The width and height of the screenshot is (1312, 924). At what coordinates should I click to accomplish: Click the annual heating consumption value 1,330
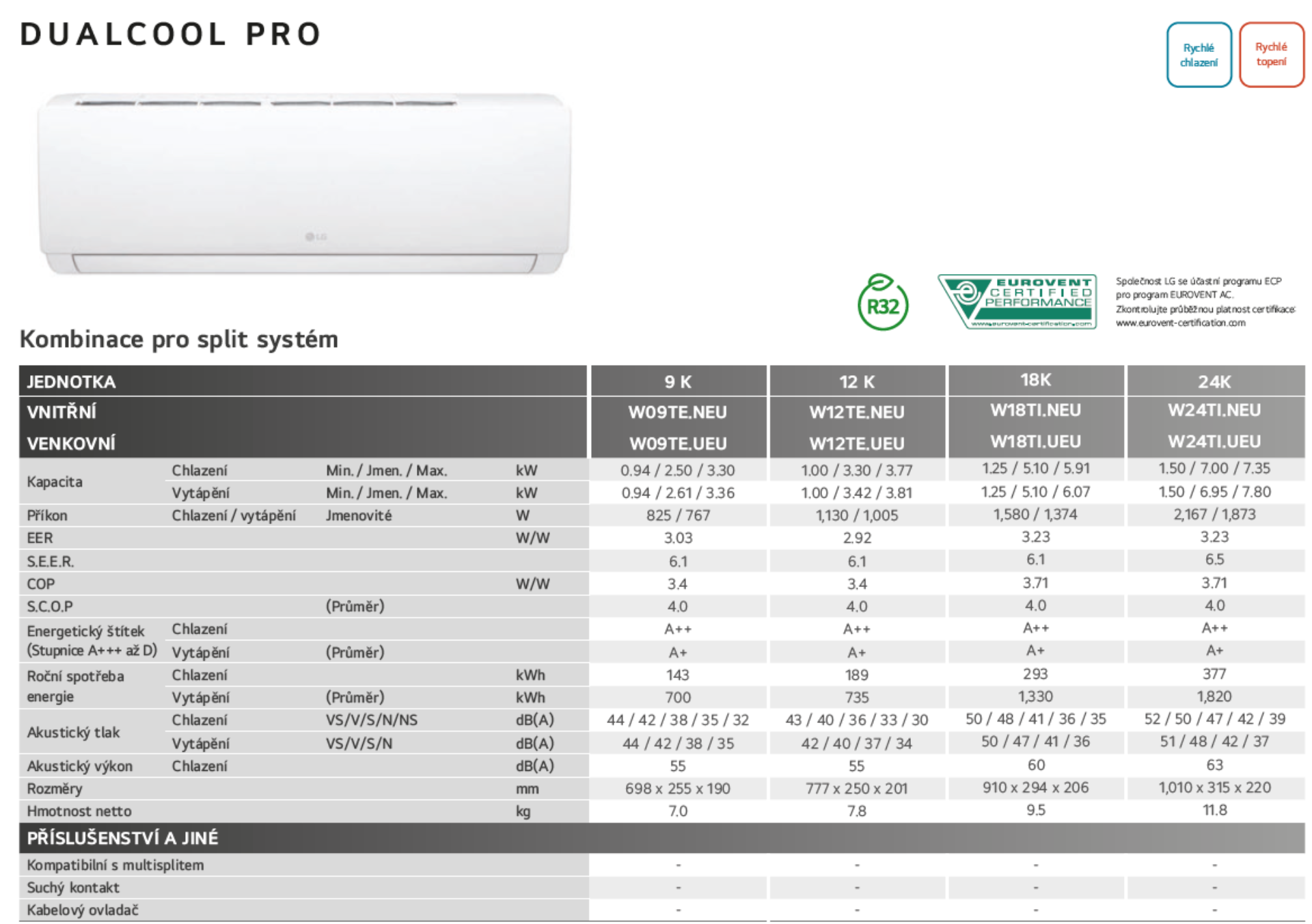(1036, 696)
